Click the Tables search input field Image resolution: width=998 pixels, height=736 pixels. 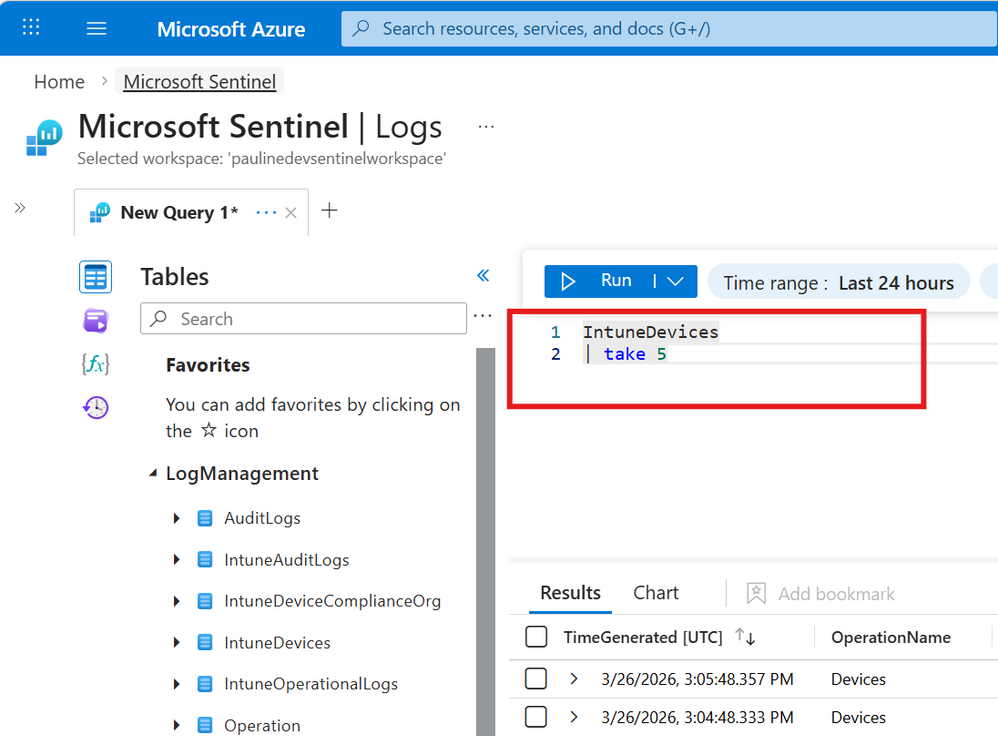click(303, 319)
